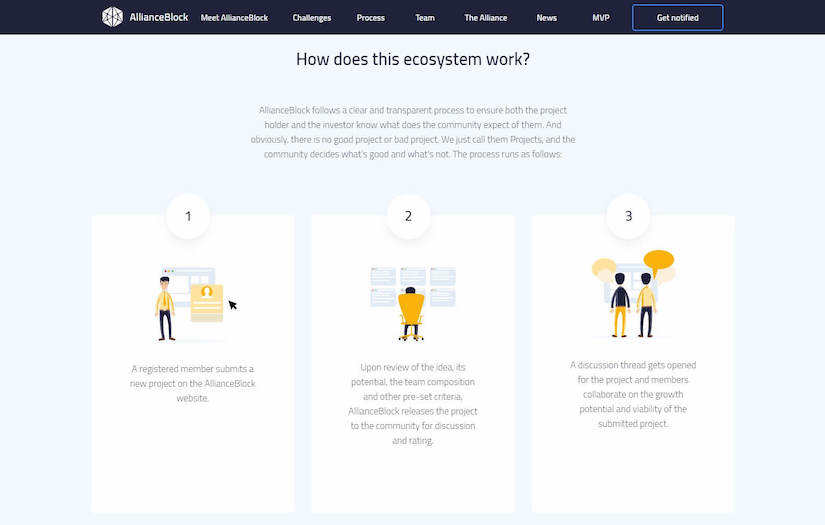Click the black cursor arrow icon
The image size is (825, 525).
coord(233,305)
